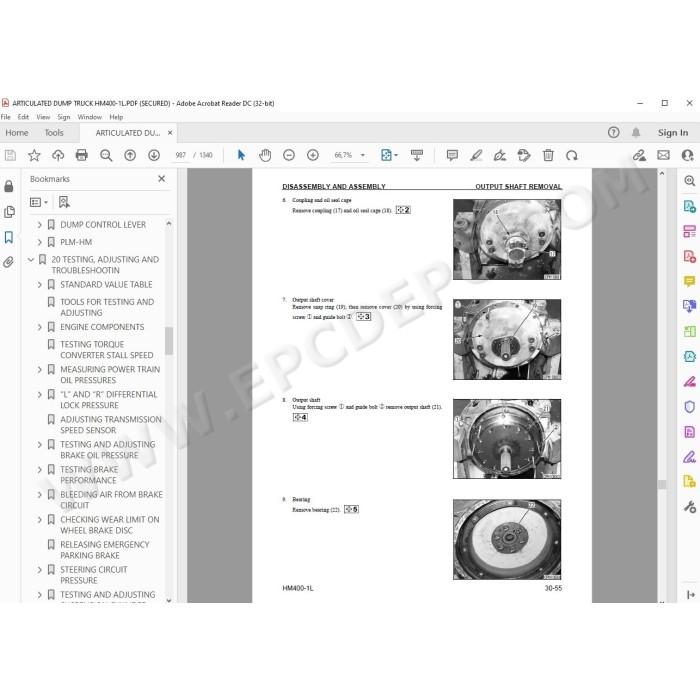Open the attachments paperclip panel
700x700 pixels.
(9, 262)
